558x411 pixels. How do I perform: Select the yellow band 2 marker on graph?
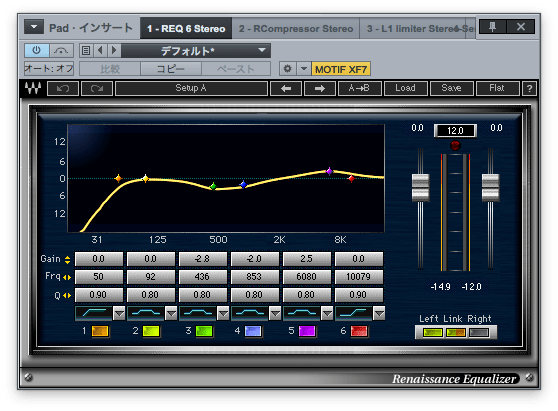pyautogui.click(x=145, y=178)
